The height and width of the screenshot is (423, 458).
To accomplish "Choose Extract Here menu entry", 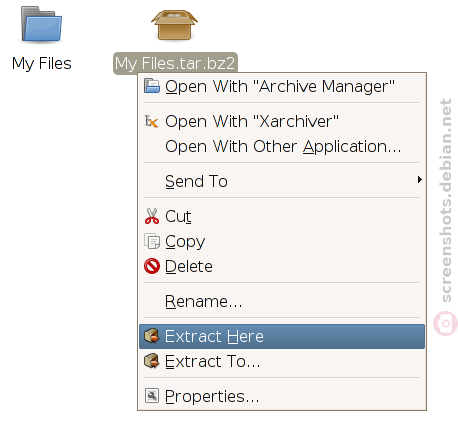I will (282, 336).
